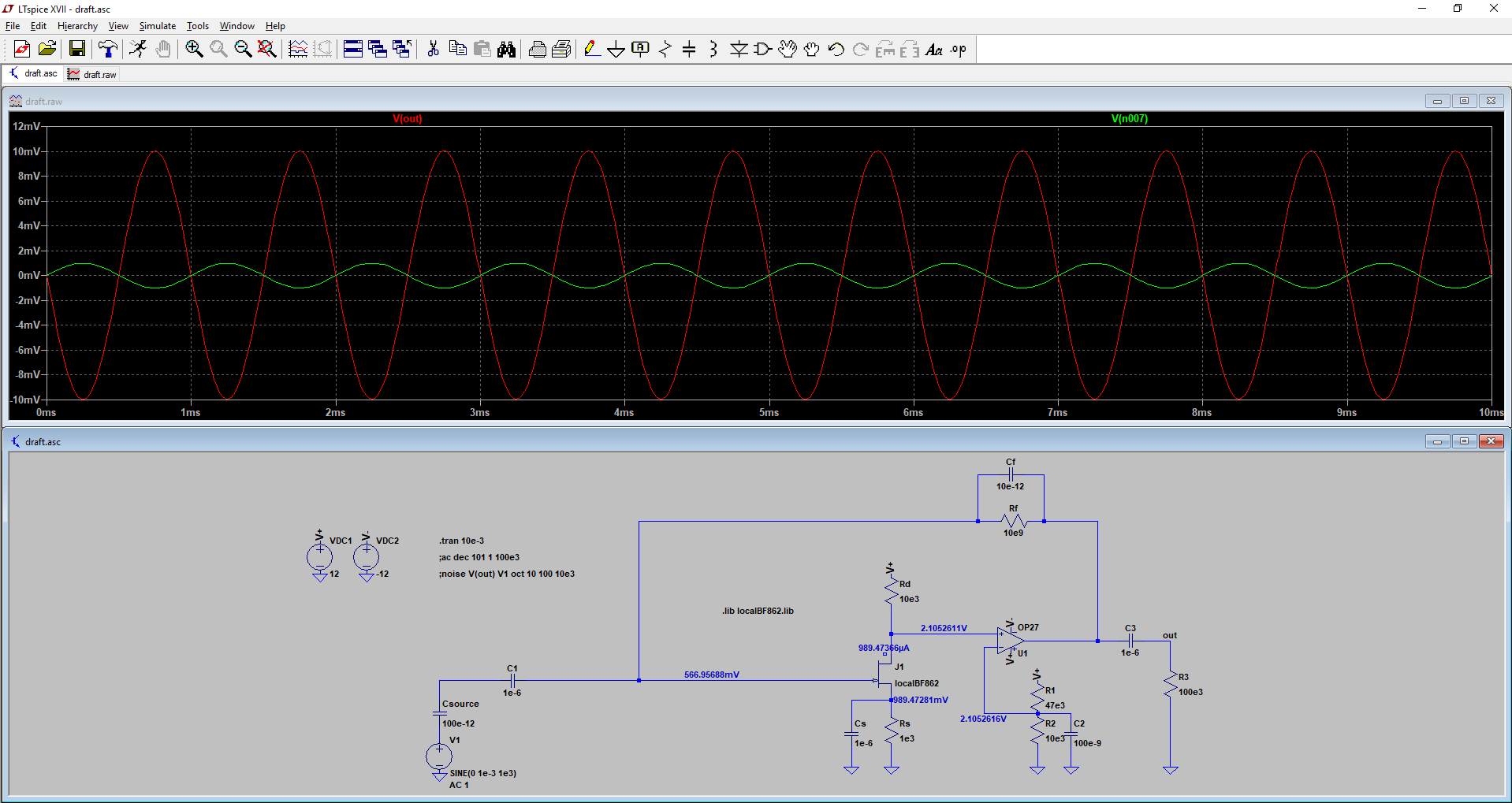Viewport: 1512px width, 803px height.
Task: Select the Move open-hand tool
Action: (788, 49)
